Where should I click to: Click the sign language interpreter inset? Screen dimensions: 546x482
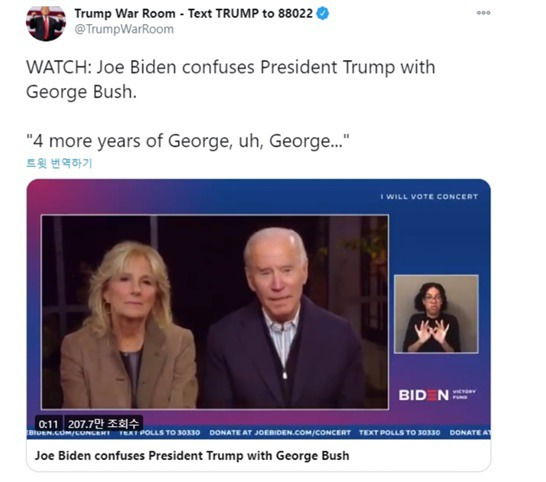[x=436, y=314]
